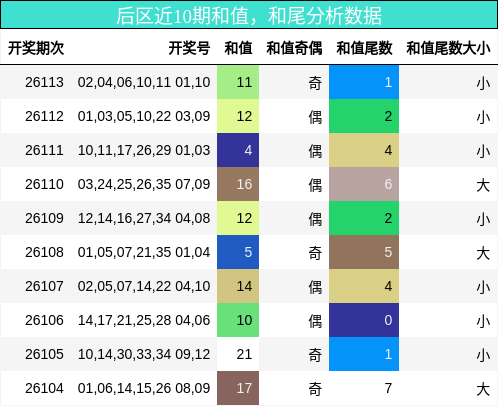This screenshot has height=406, width=498.
Task: Click 偶 parity in row 26110
Action: coord(315,185)
